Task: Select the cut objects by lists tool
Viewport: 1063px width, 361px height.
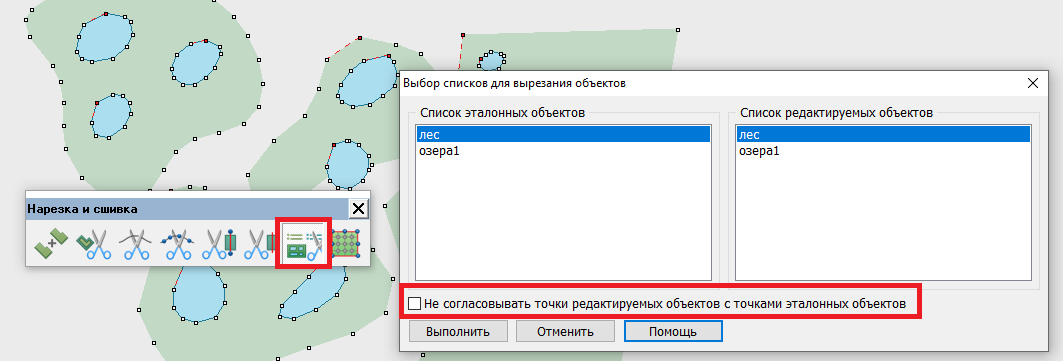Action: pos(304,245)
